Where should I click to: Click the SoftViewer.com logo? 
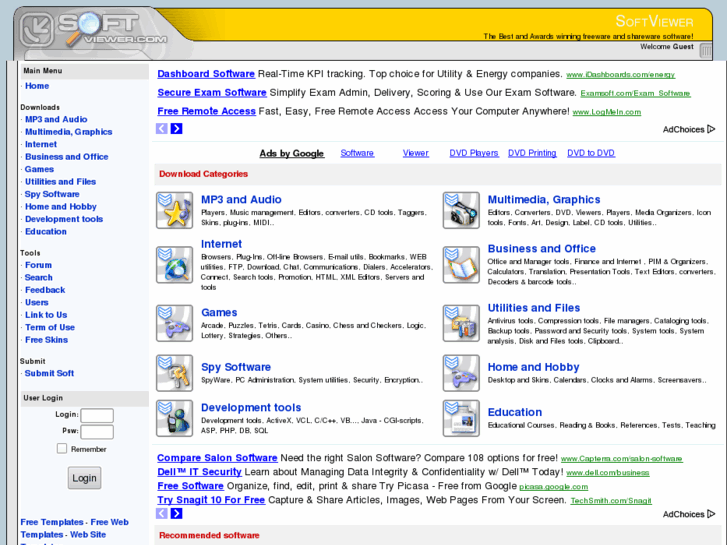pyautogui.click(x=95, y=30)
